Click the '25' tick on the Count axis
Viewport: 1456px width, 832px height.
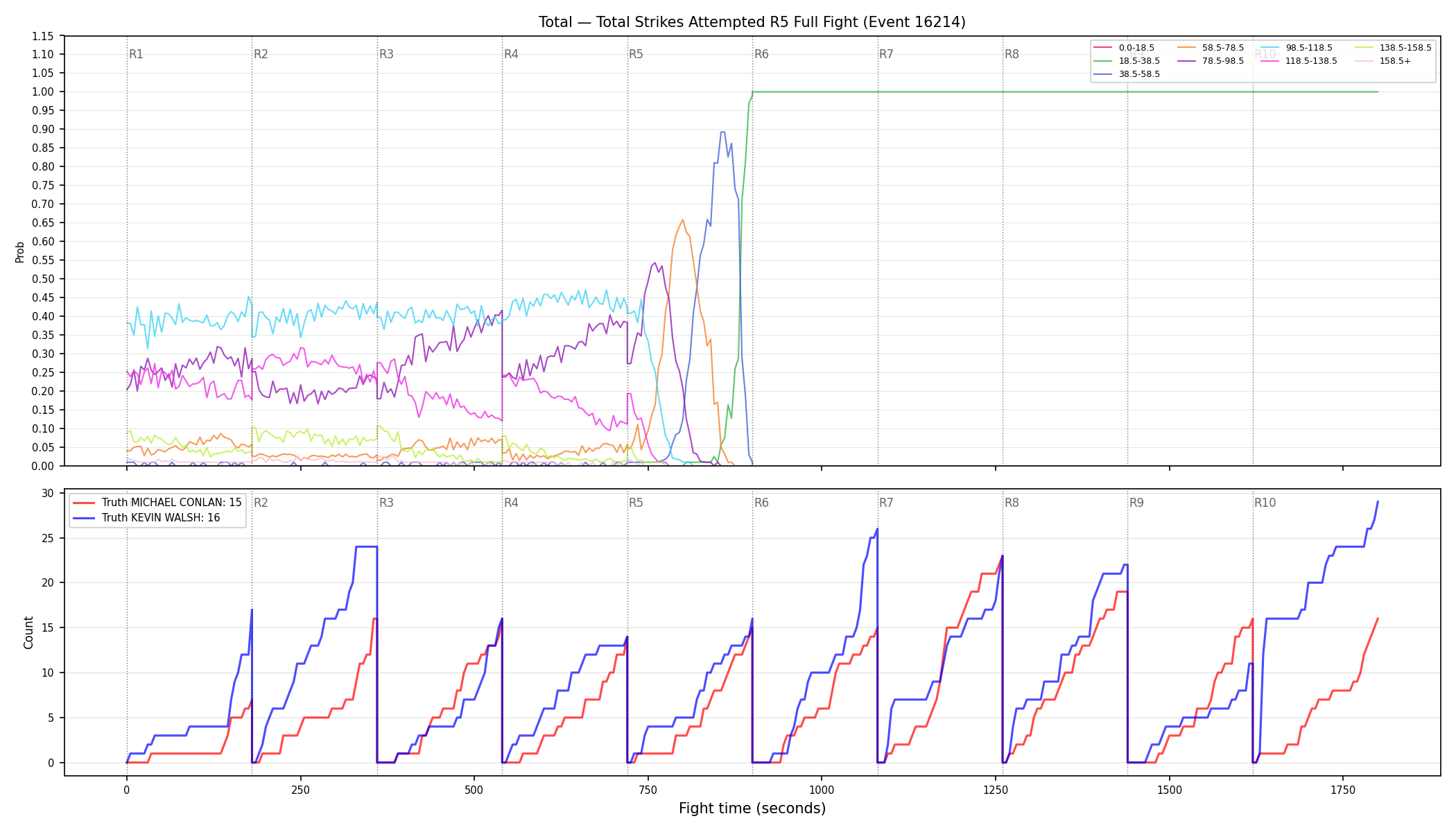[x=48, y=538]
